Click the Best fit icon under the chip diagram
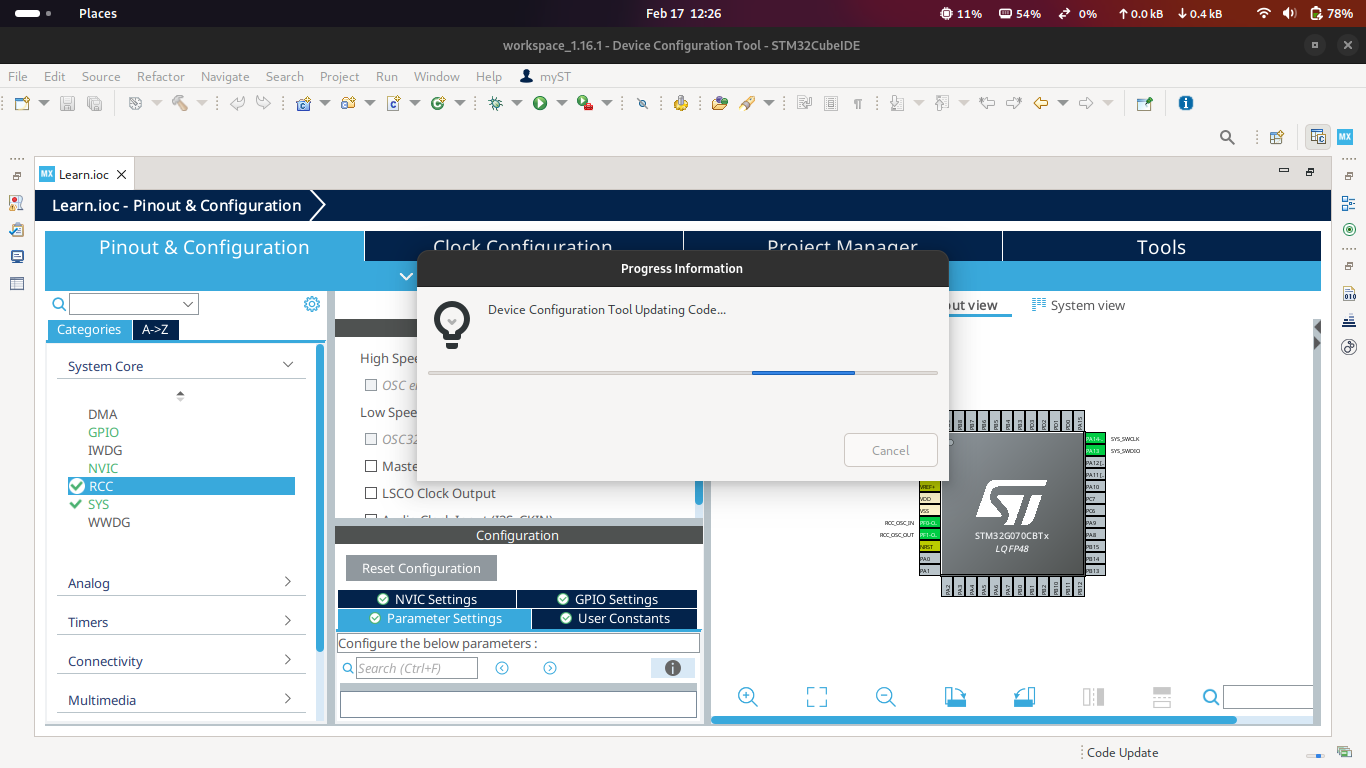Screen dimensions: 1366x768 [816, 696]
